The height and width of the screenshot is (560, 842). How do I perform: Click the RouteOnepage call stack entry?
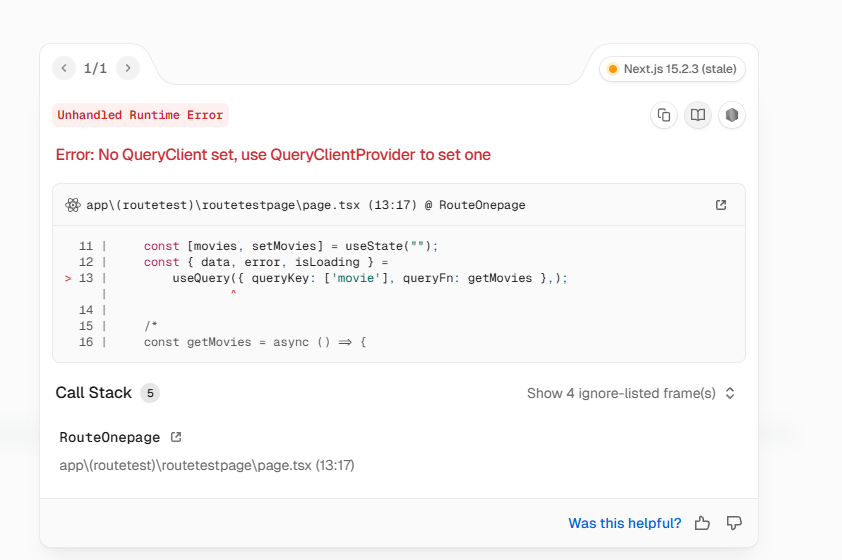pyautogui.click(x=110, y=437)
